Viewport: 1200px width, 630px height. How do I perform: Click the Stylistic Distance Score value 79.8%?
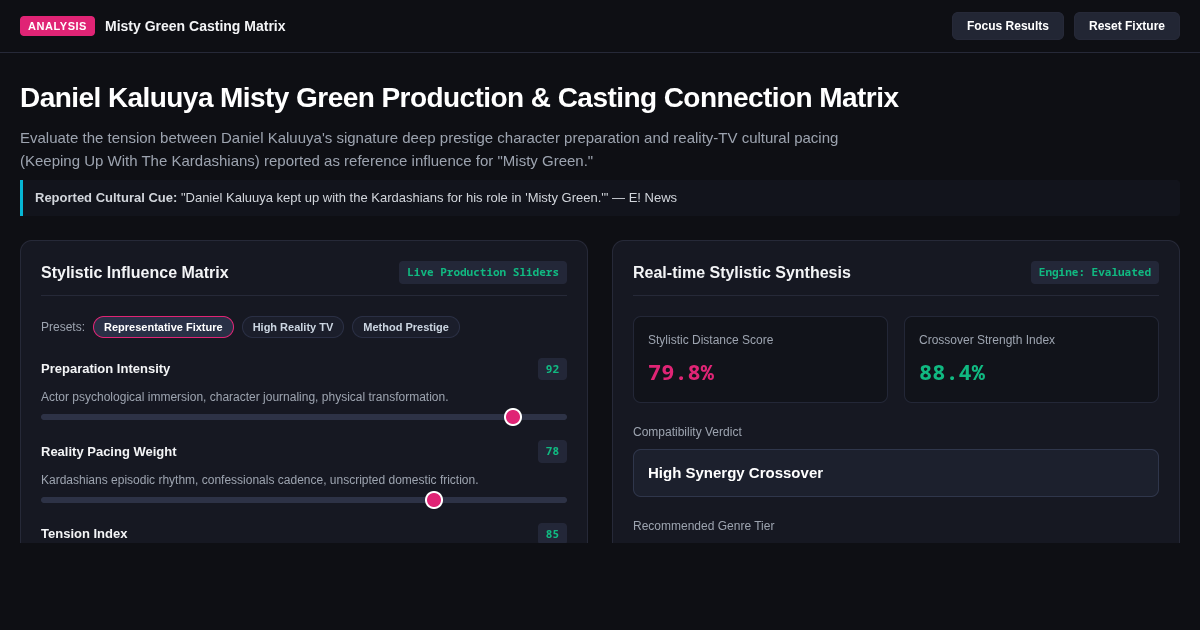[681, 372]
